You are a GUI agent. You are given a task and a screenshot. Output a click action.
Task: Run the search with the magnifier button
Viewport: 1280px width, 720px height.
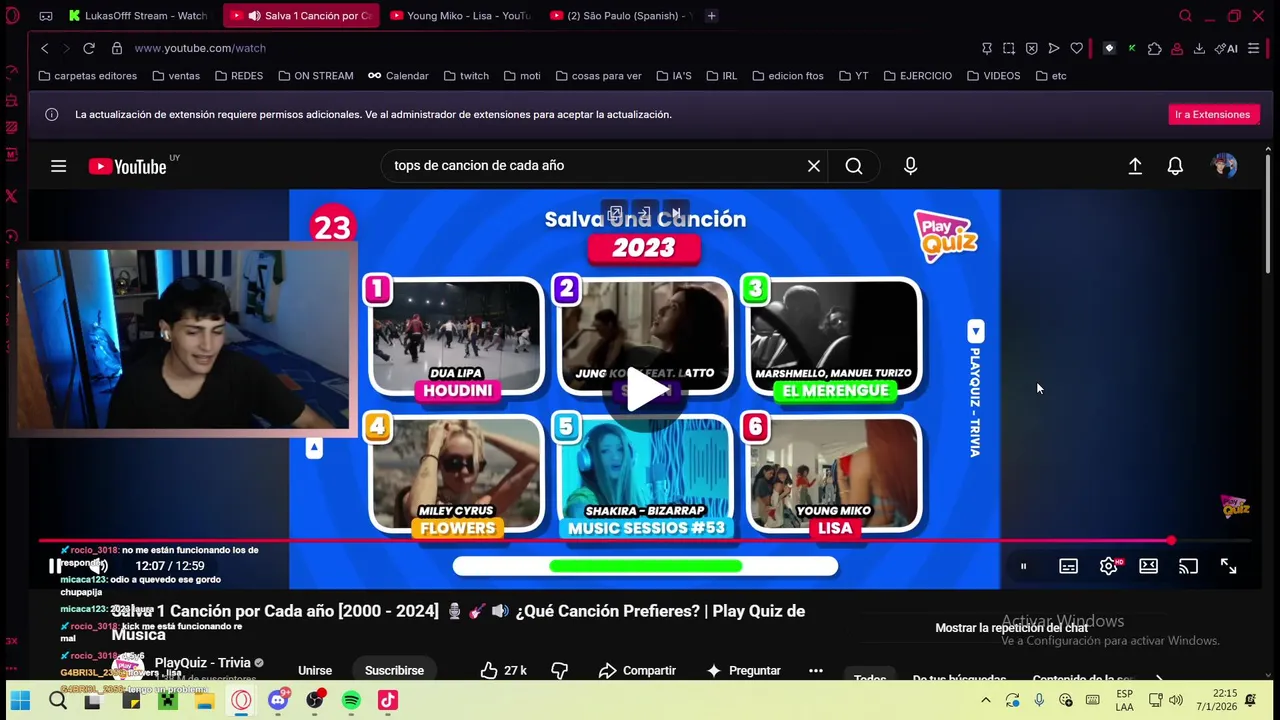(854, 166)
